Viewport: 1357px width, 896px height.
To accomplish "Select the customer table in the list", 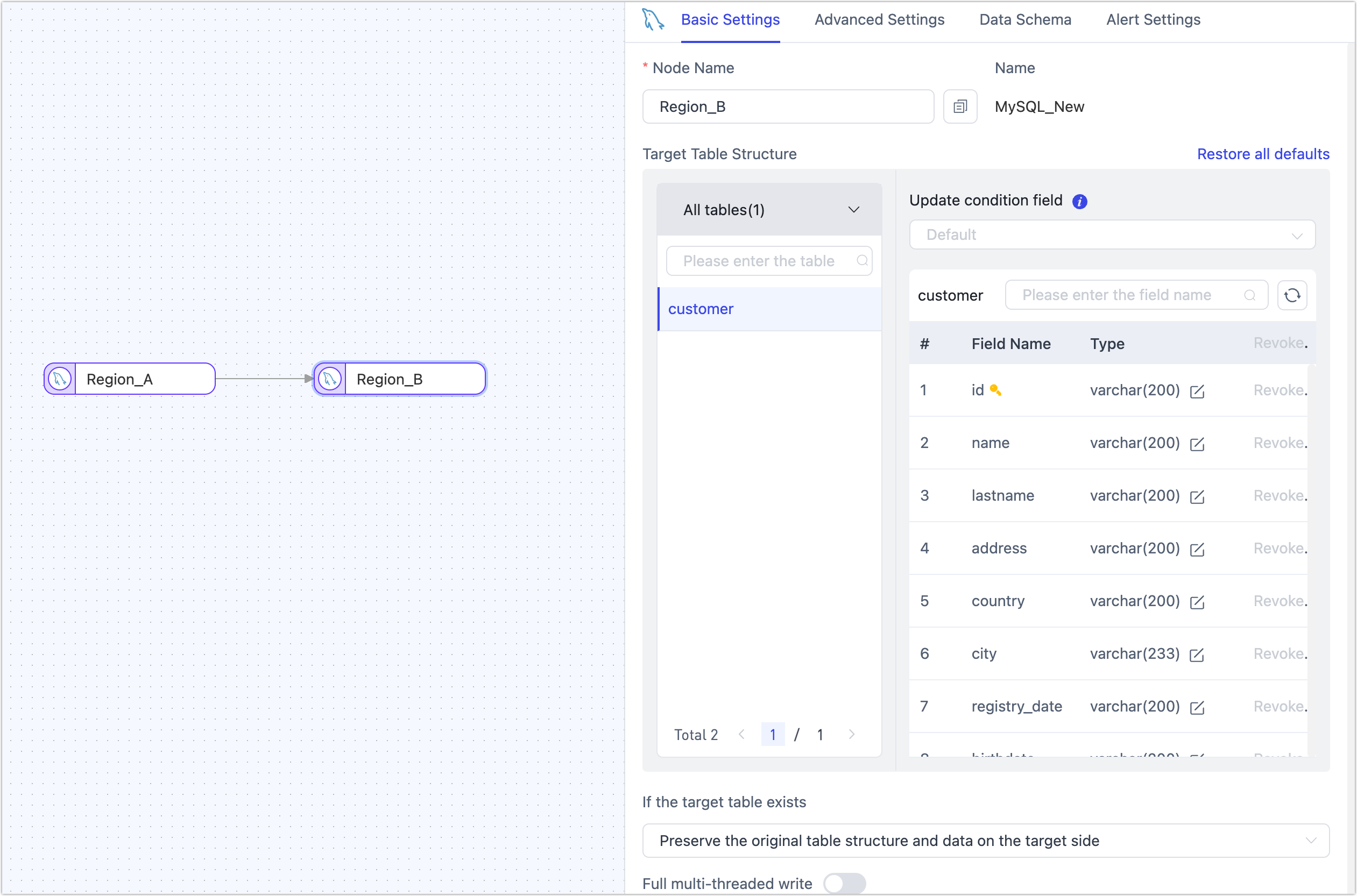I will (x=701, y=309).
